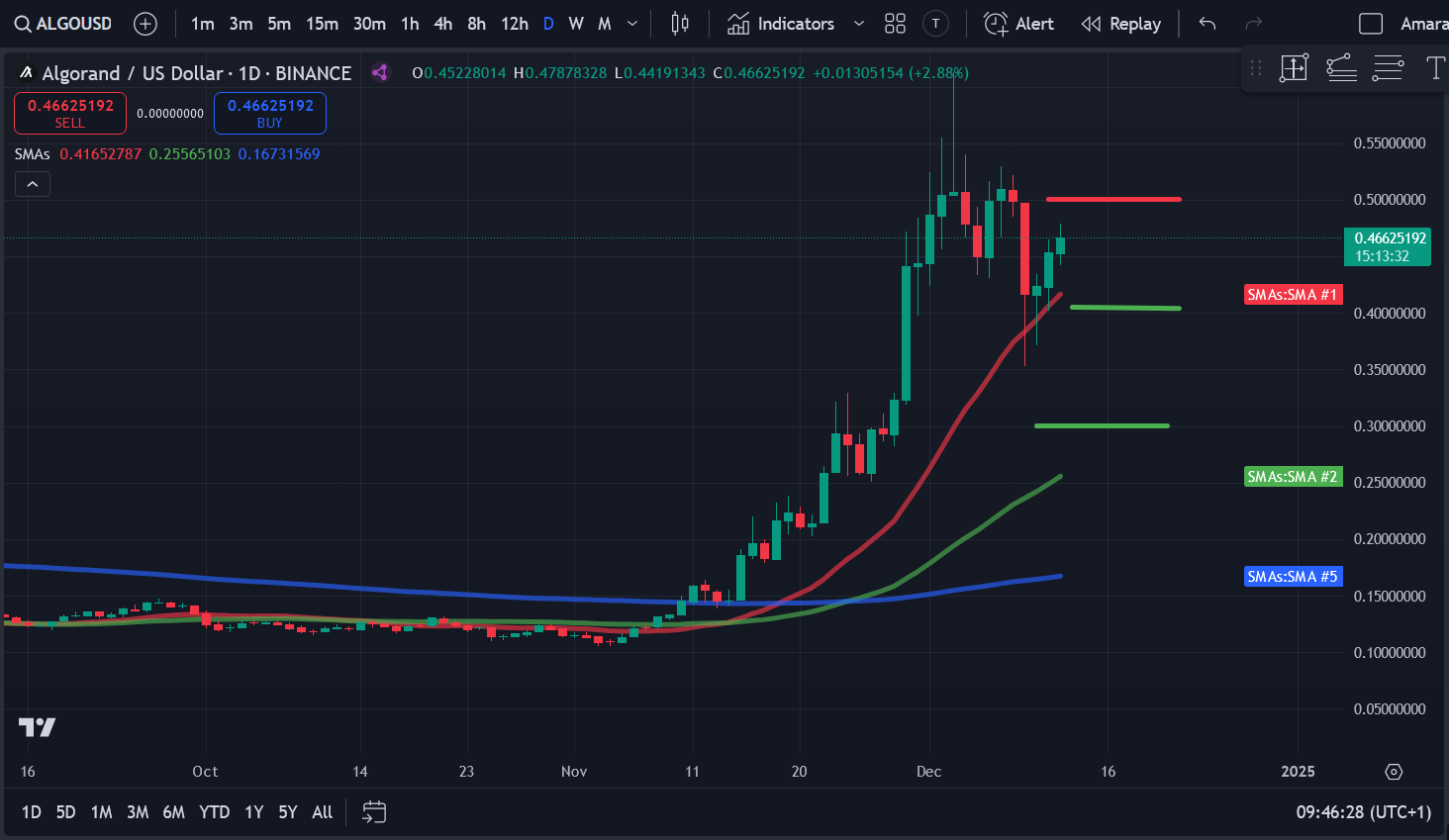
Task: Set date range to 1D
Action: click(32, 812)
